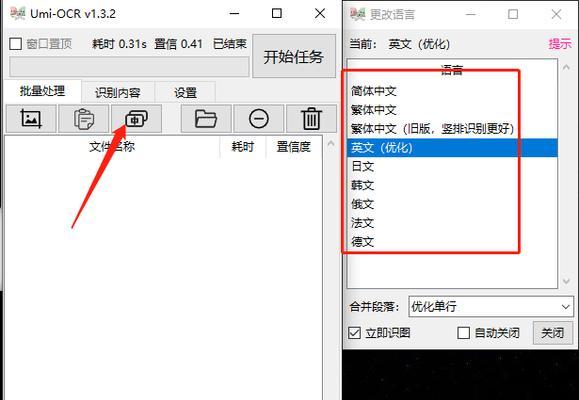
Task: Click the open folder icon
Action: point(206,119)
